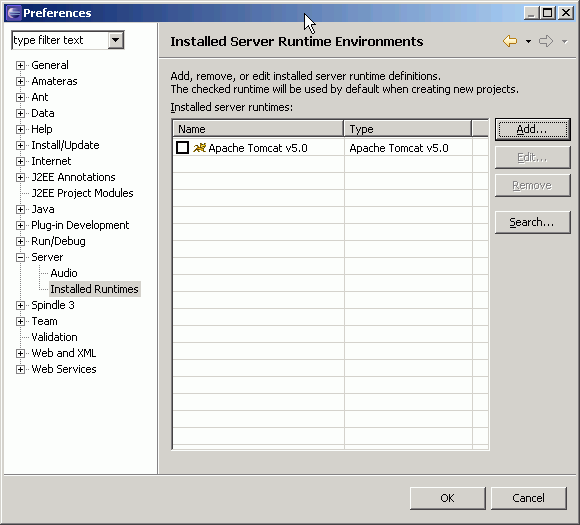Select Audio under Server
This screenshot has height=525, width=580.
(64, 273)
